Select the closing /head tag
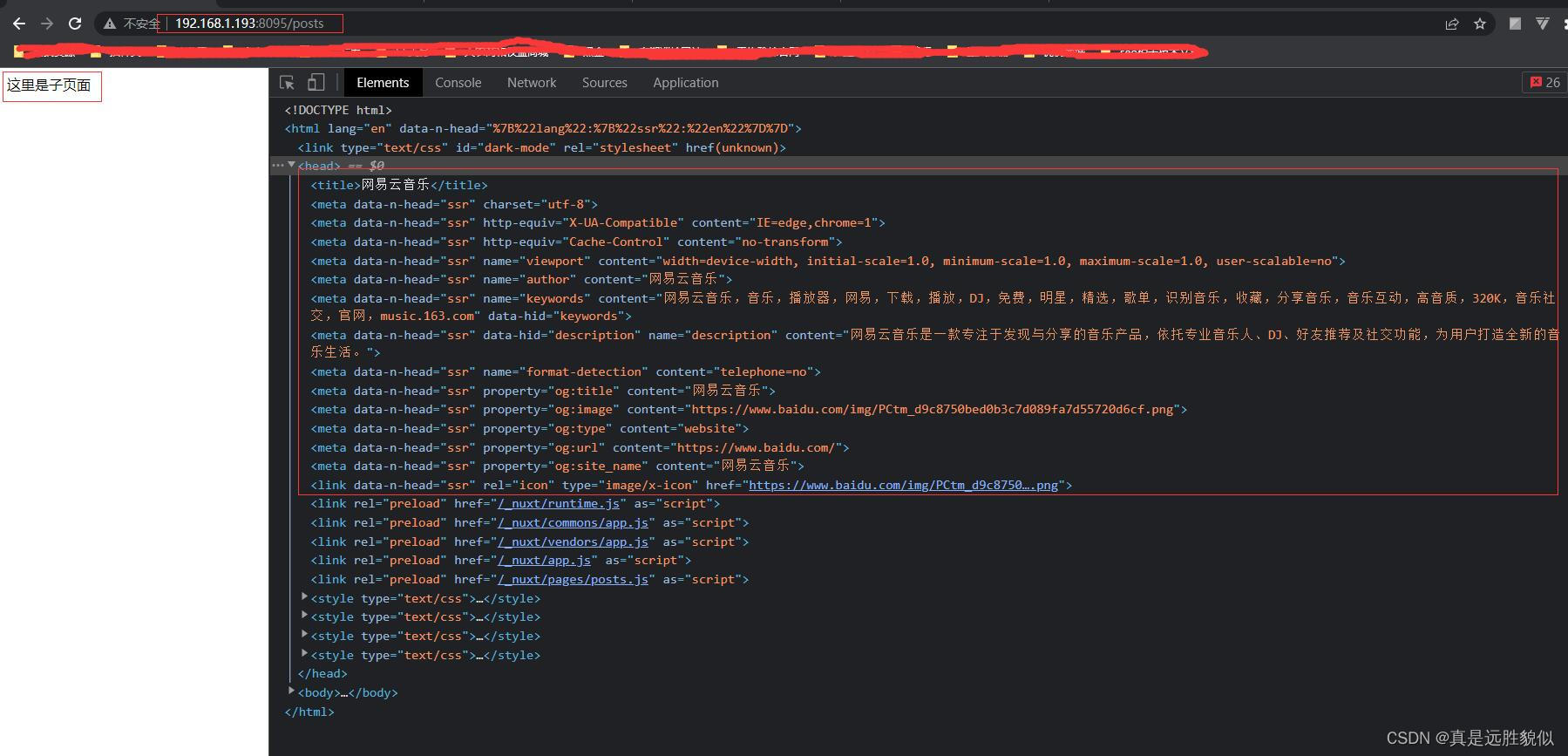Screen dimensions: 1568x756 [x=322, y=673]
